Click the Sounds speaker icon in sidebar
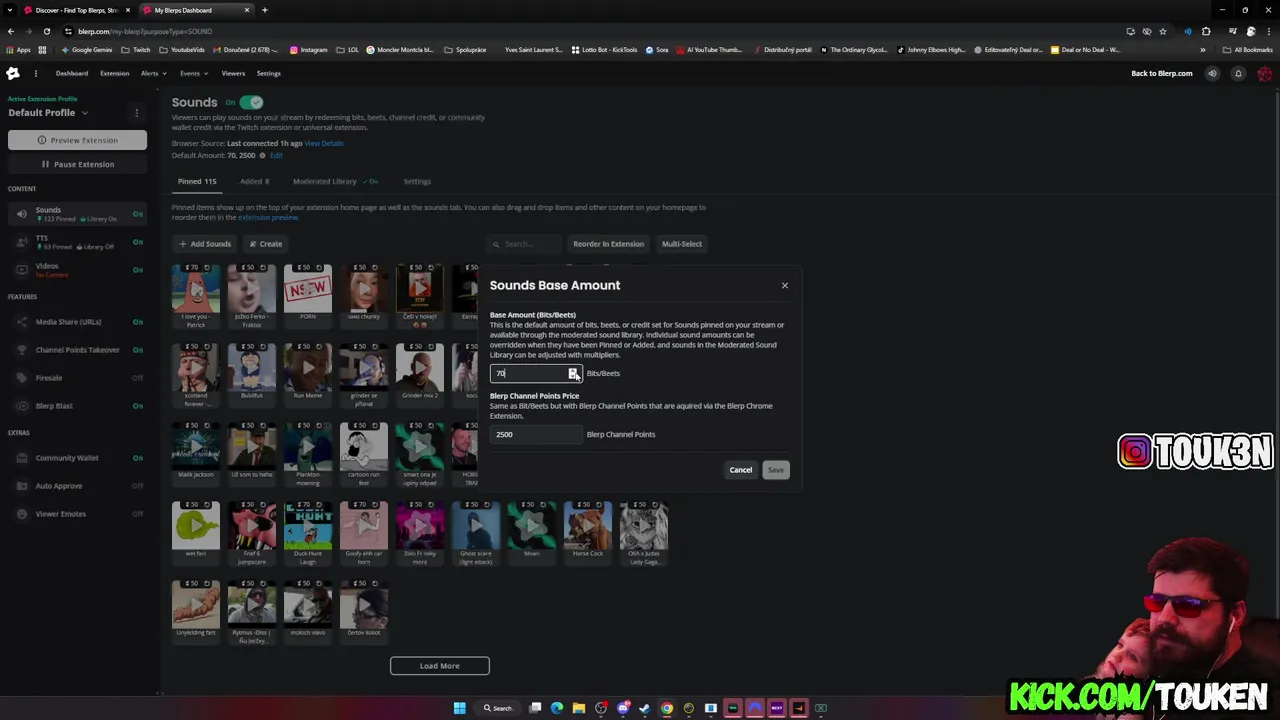Screen dimensions: 1280x720 [22, 214]
